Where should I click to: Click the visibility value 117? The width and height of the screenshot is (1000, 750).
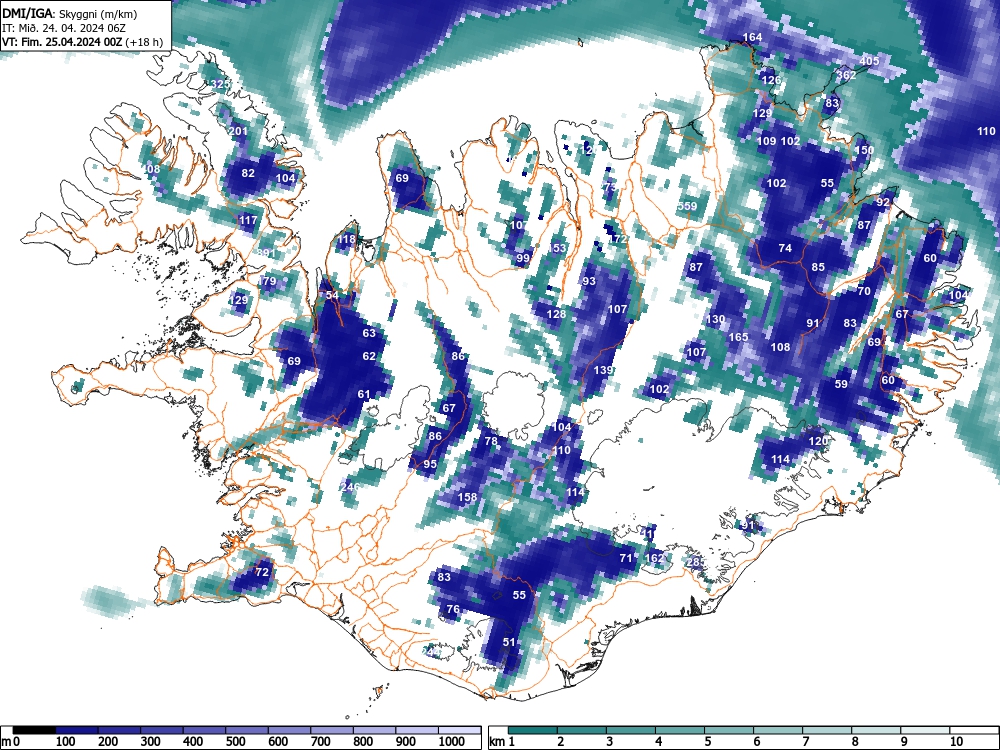pyautogui.click(x=248, y=220)
